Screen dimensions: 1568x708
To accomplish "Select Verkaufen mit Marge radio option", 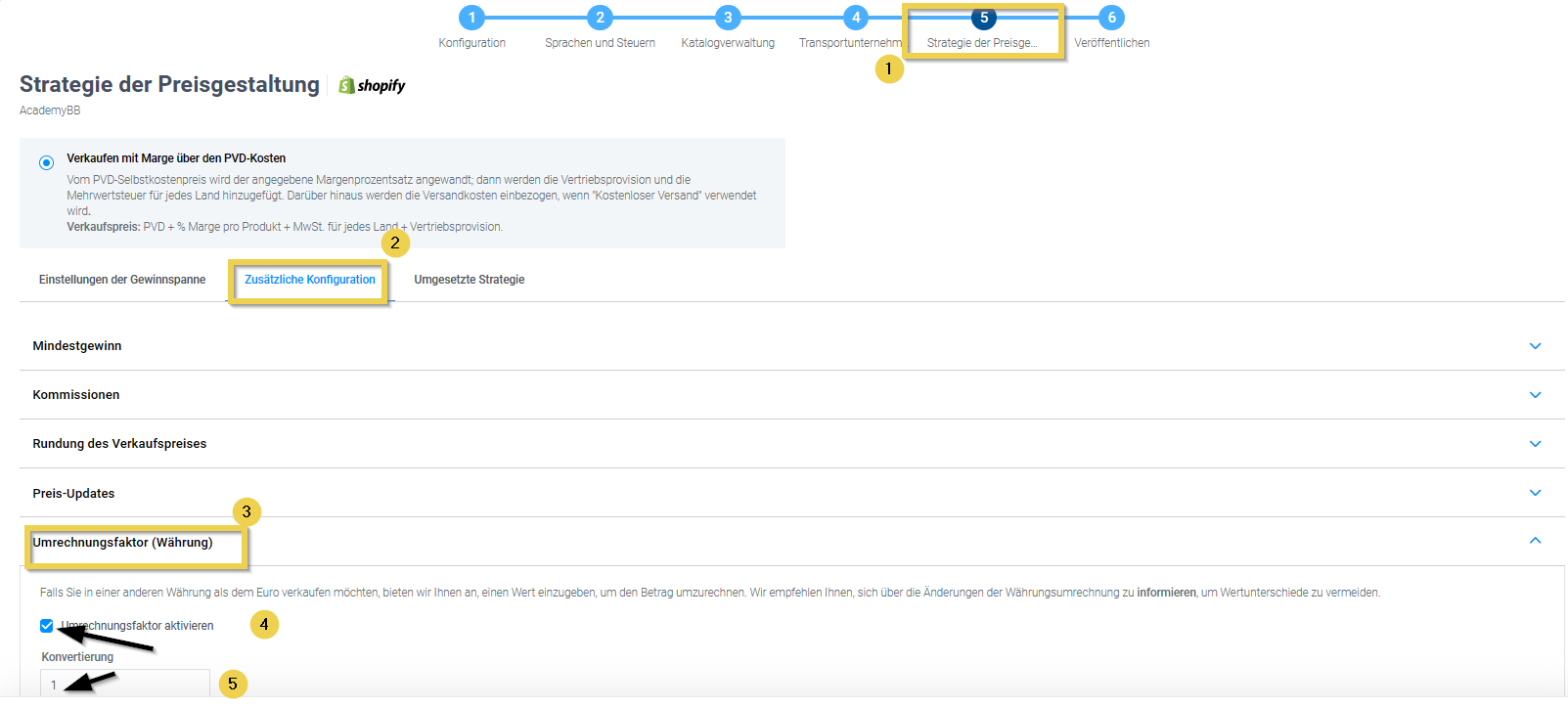I will click(47, 162).
